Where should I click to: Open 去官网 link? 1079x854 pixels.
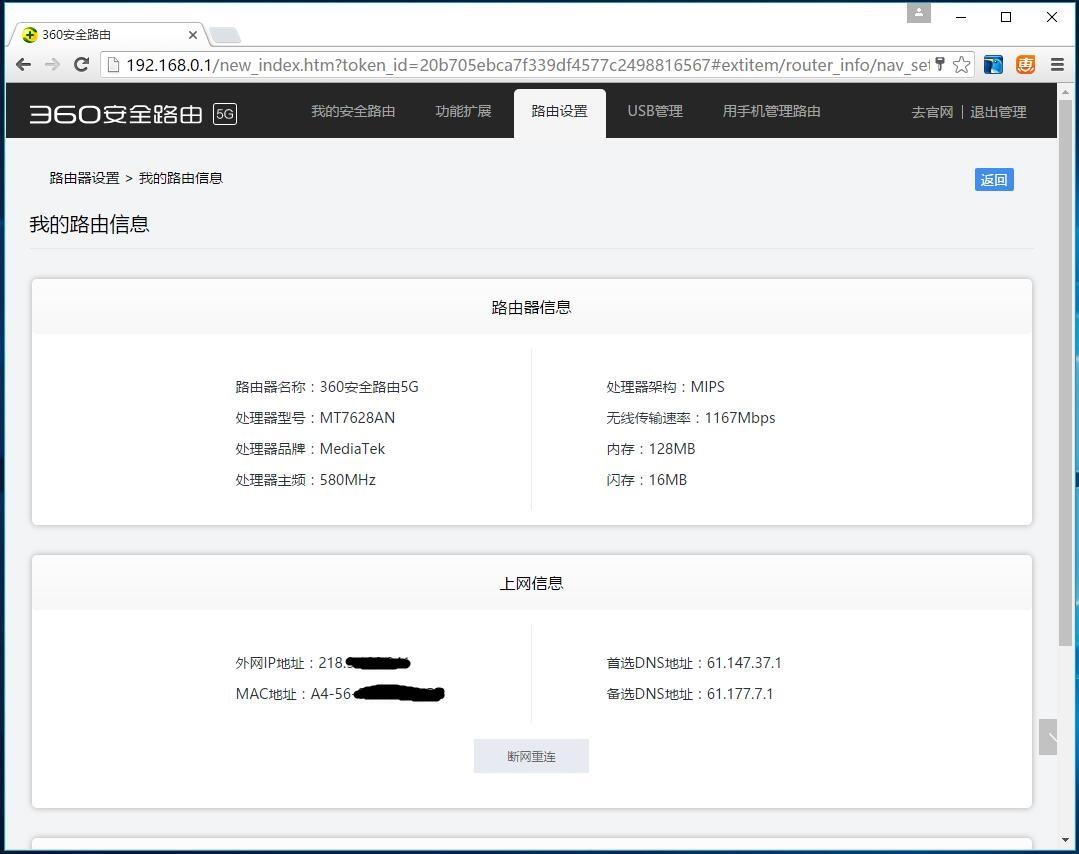931,112
